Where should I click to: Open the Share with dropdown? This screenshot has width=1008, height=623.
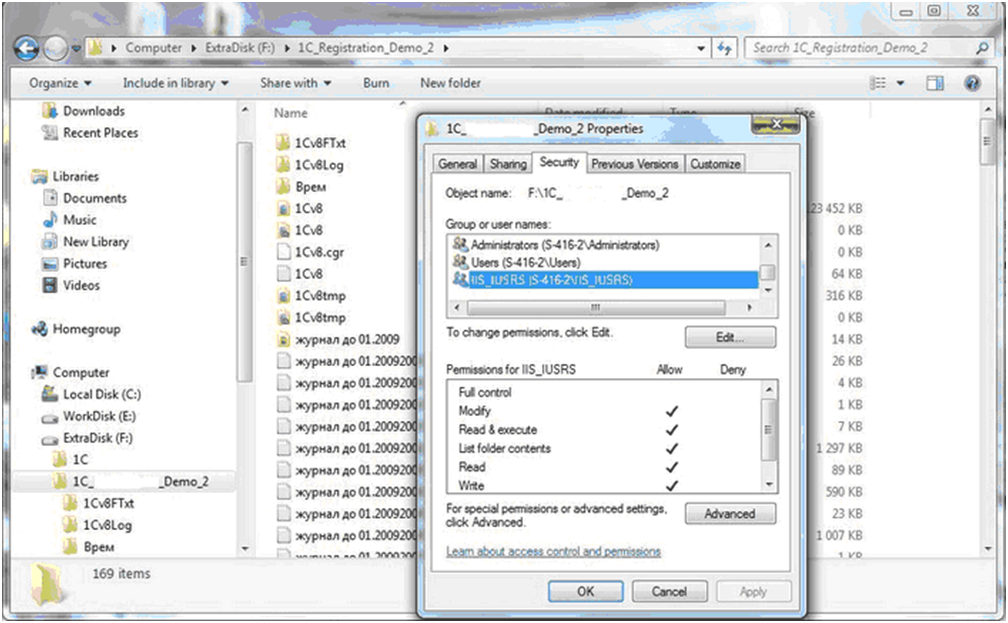coord(295,83)
